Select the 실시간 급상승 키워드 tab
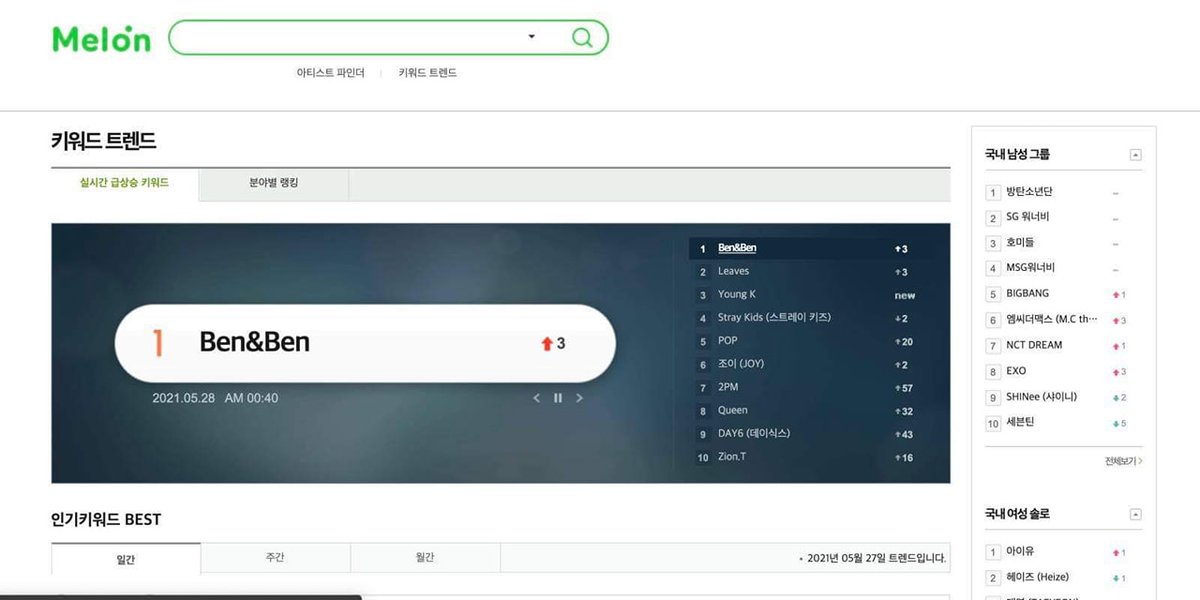 (125, 184)
